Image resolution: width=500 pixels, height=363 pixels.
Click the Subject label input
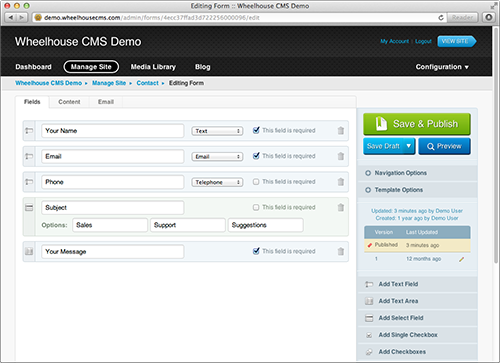coord(113,207)
